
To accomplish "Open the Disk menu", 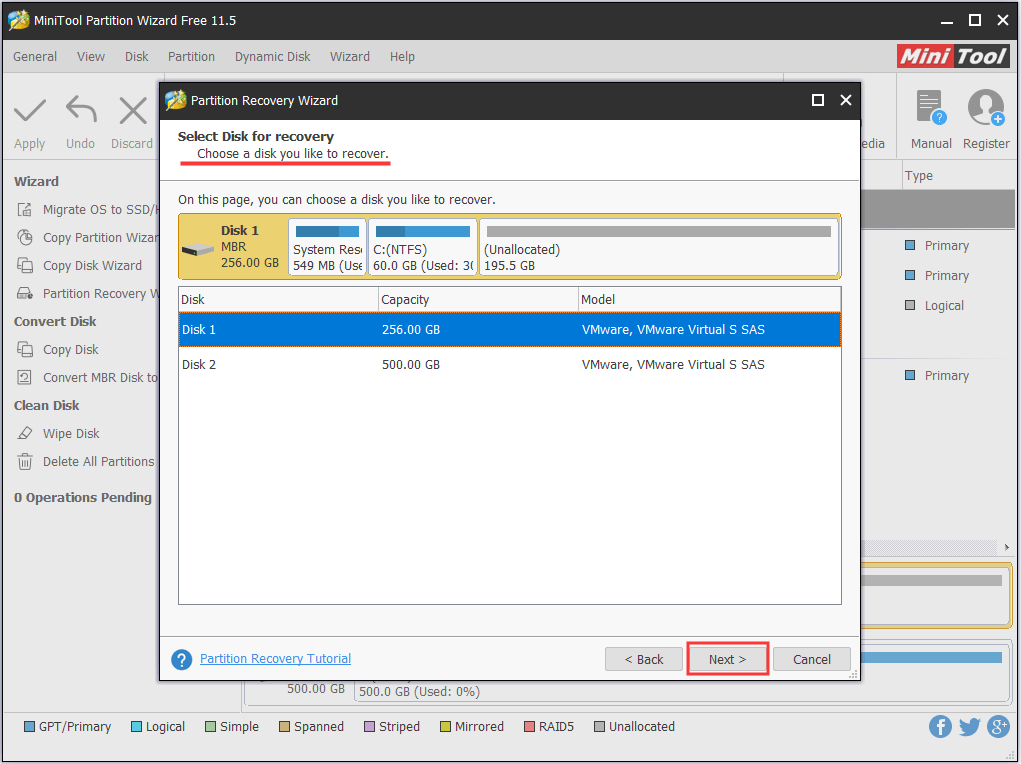I will click(137, 57).
